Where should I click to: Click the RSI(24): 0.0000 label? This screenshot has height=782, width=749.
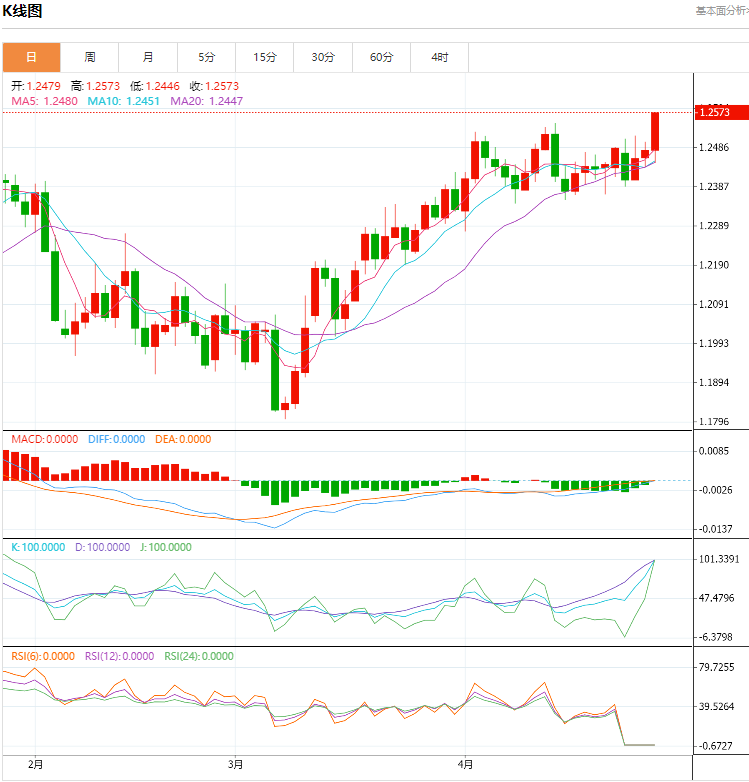pos(199,656)
